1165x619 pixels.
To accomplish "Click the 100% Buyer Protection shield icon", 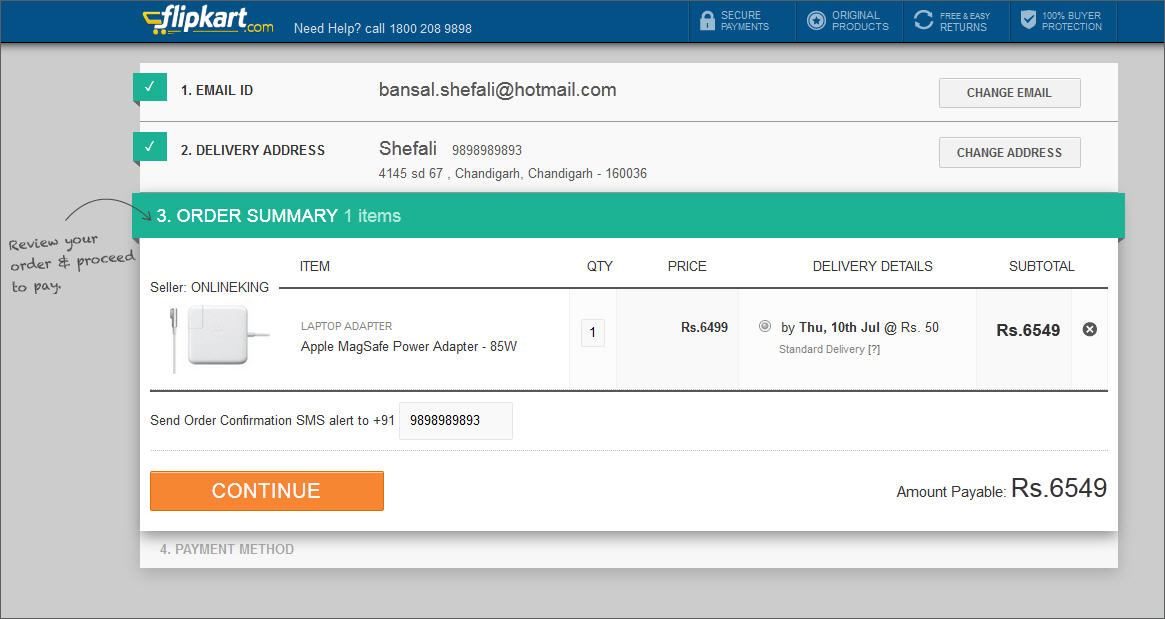I will pos(1028,21).
